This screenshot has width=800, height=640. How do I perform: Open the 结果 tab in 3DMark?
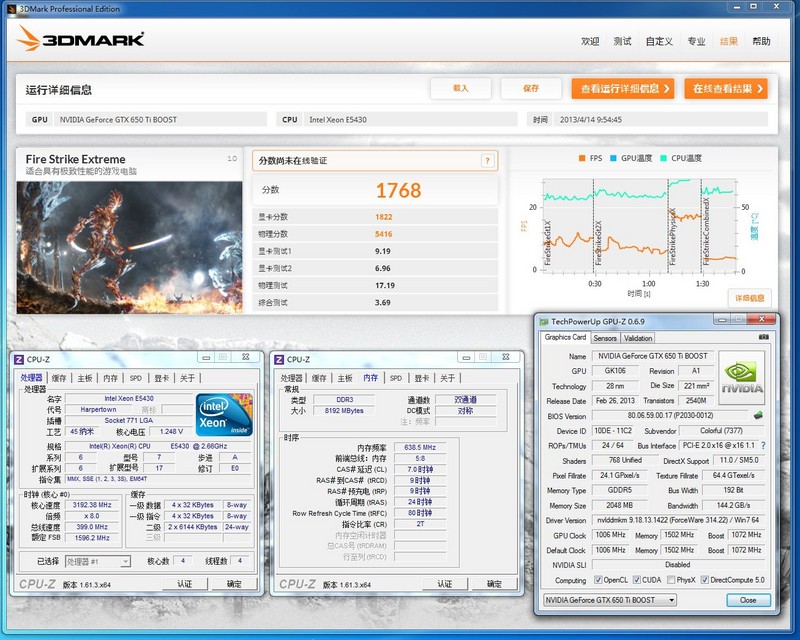click(x=729, y=41)
